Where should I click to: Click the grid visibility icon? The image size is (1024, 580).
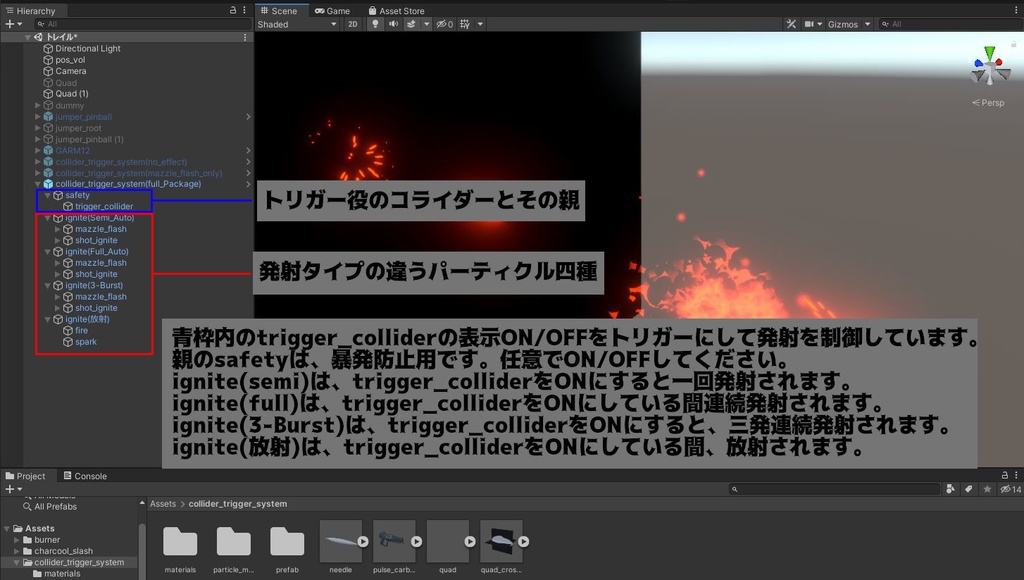(466, 24)
